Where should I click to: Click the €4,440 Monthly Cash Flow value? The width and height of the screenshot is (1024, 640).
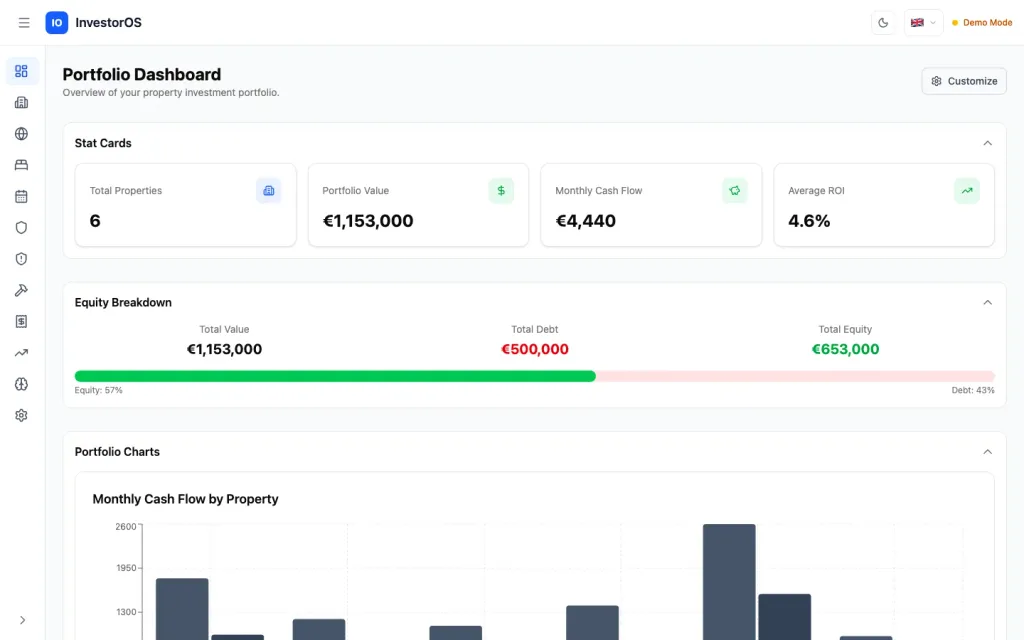pos(585,221)
